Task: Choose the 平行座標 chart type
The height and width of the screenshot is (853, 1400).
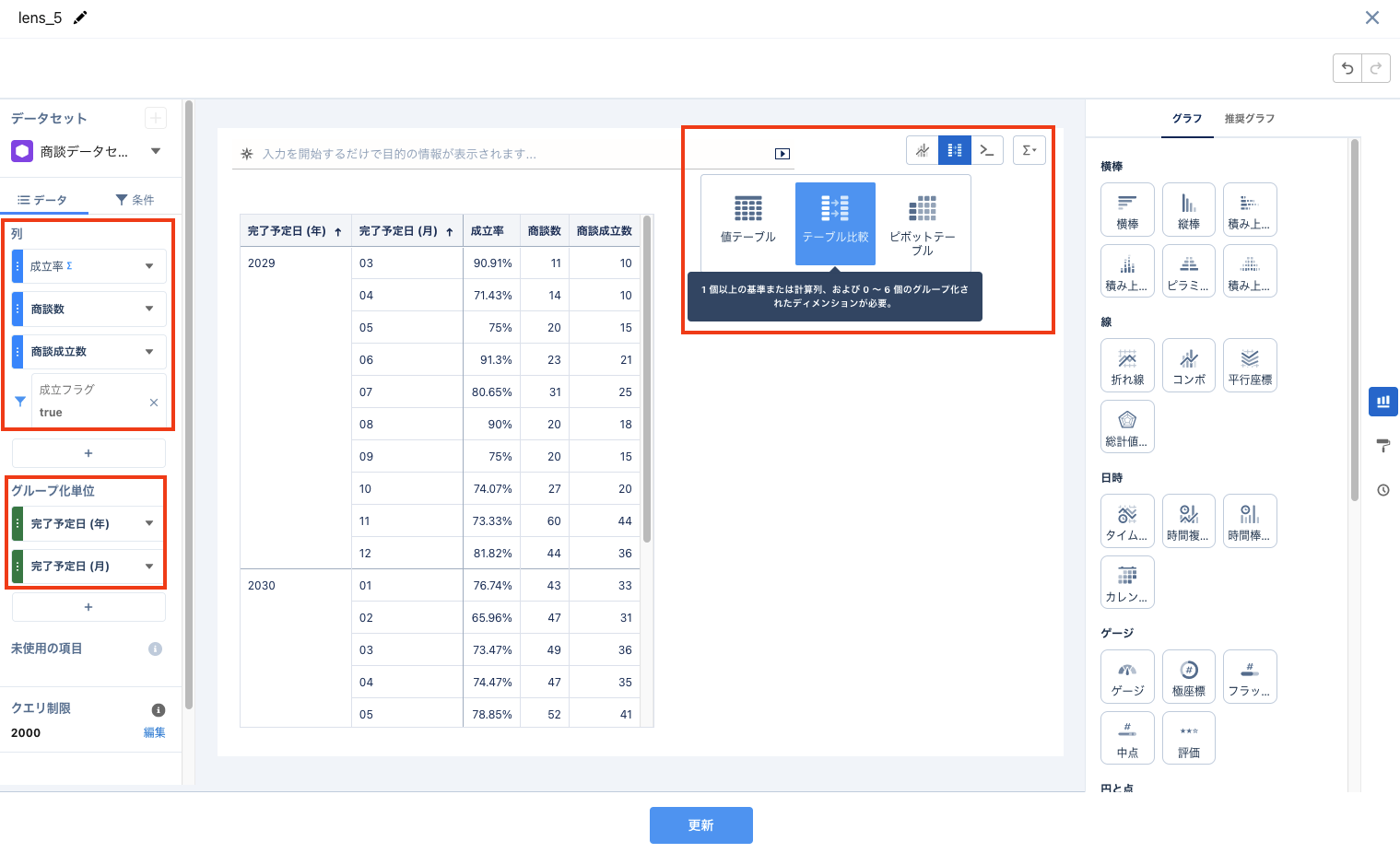Action: click(1250, 366)
